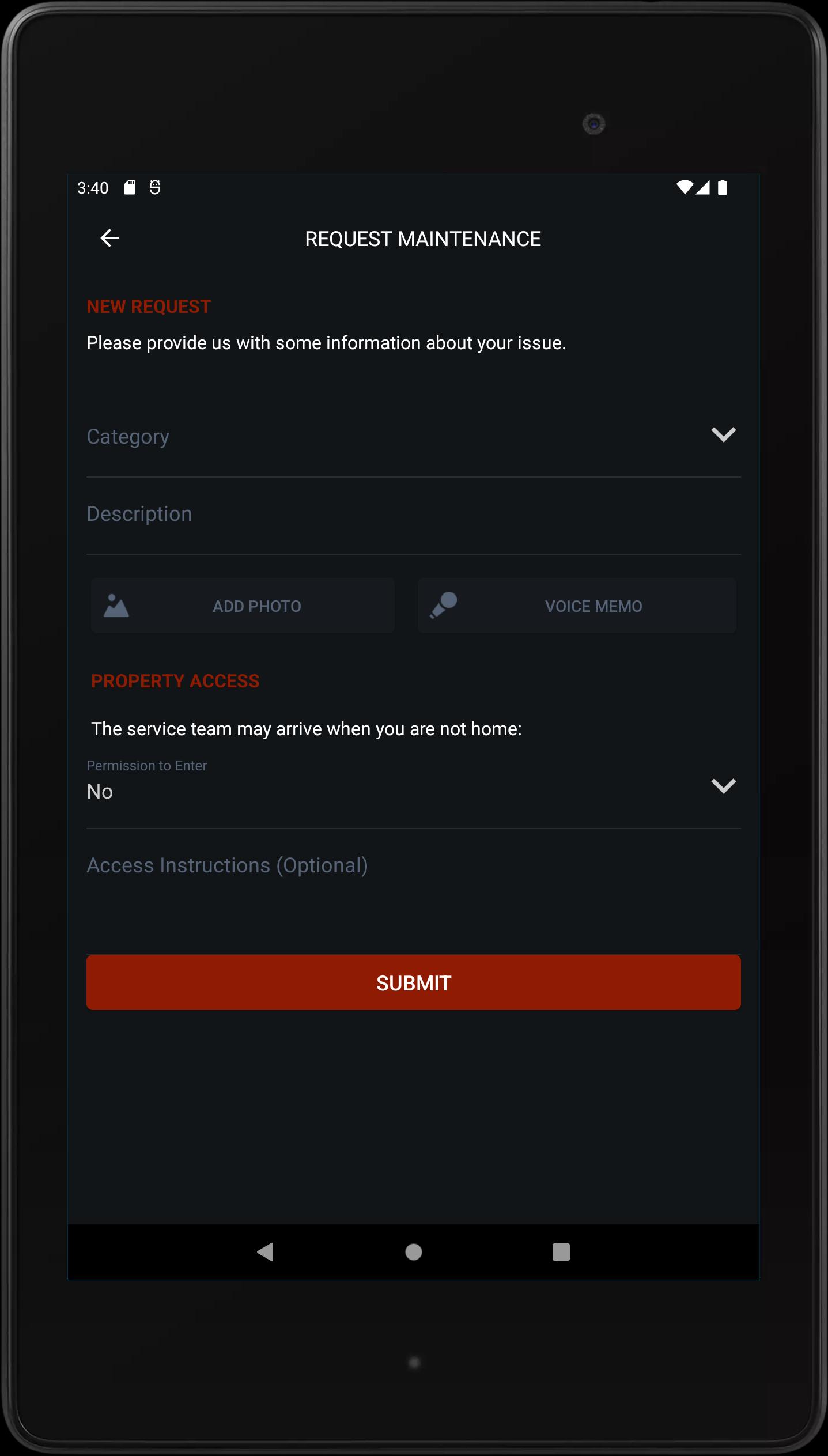Tap the Android home circle button
The height and width of the screenshot is (1456, 828).
tap(414, 1251)
